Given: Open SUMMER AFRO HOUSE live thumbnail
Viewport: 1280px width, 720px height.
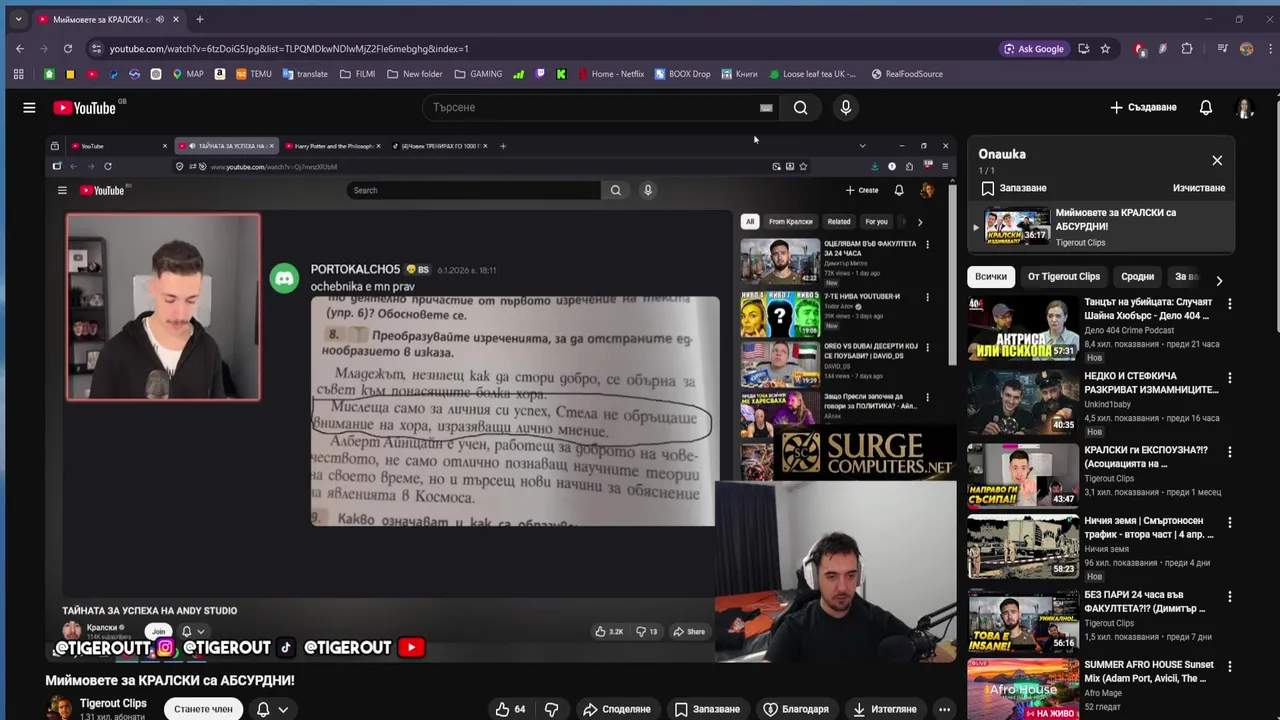Looking at the screenshot, I should click(1022, 689).
